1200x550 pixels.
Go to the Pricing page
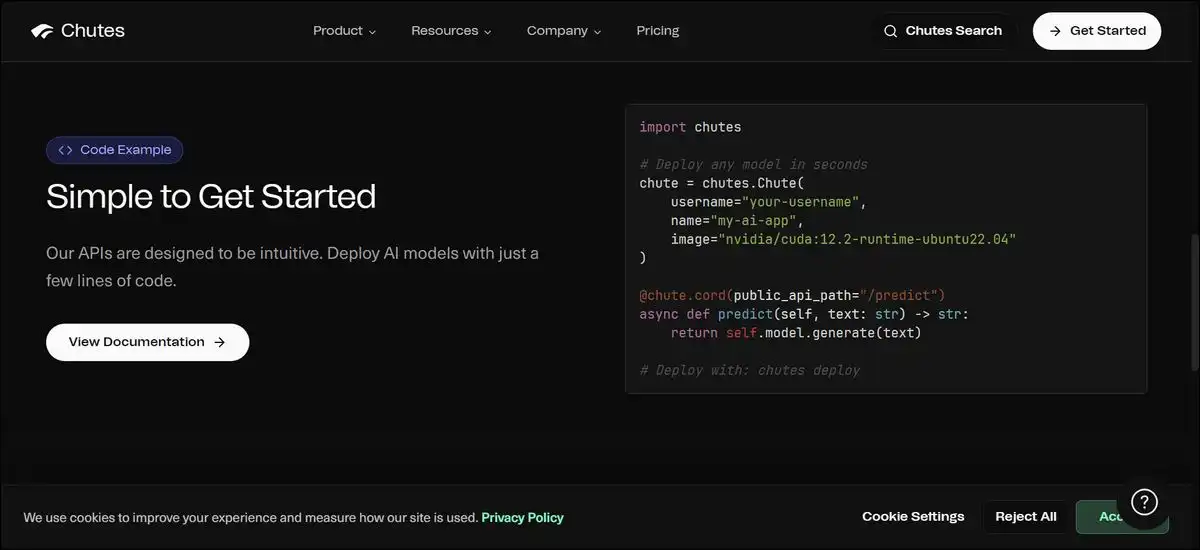[658, 31]
